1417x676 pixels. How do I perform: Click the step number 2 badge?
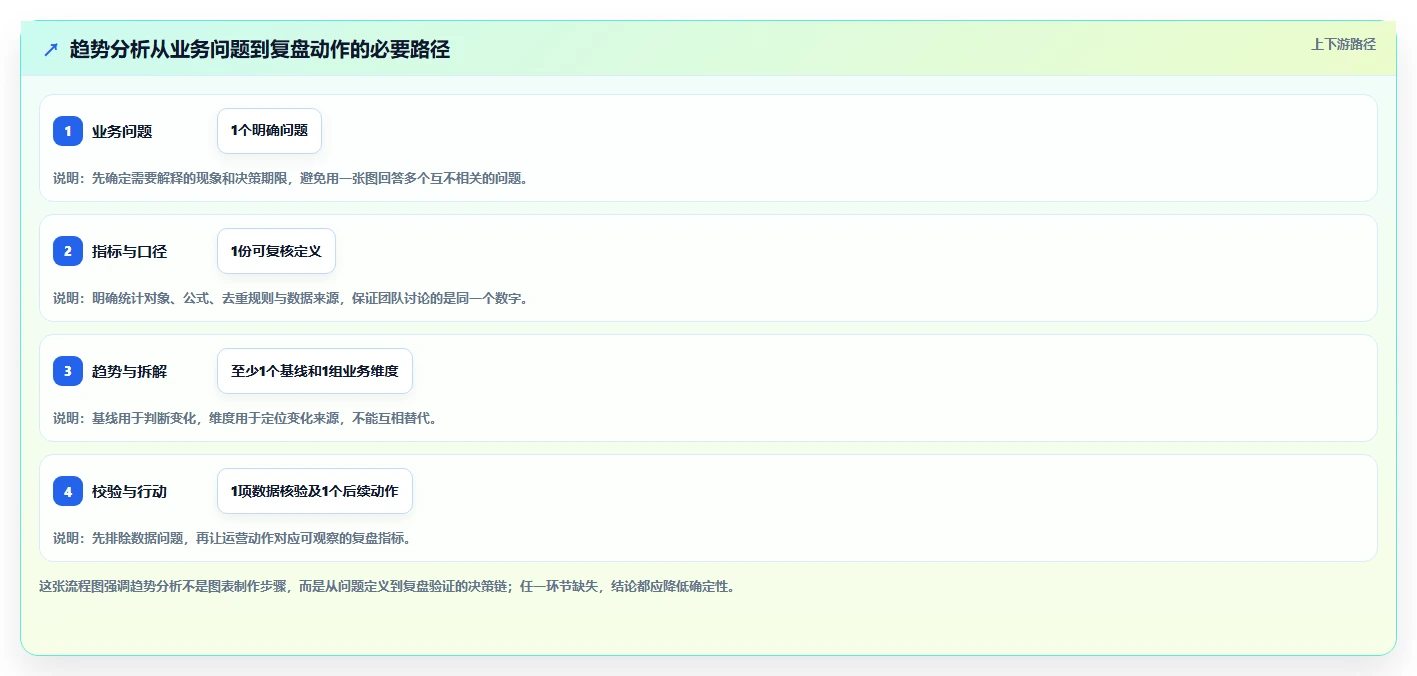(x=68, y=251)
